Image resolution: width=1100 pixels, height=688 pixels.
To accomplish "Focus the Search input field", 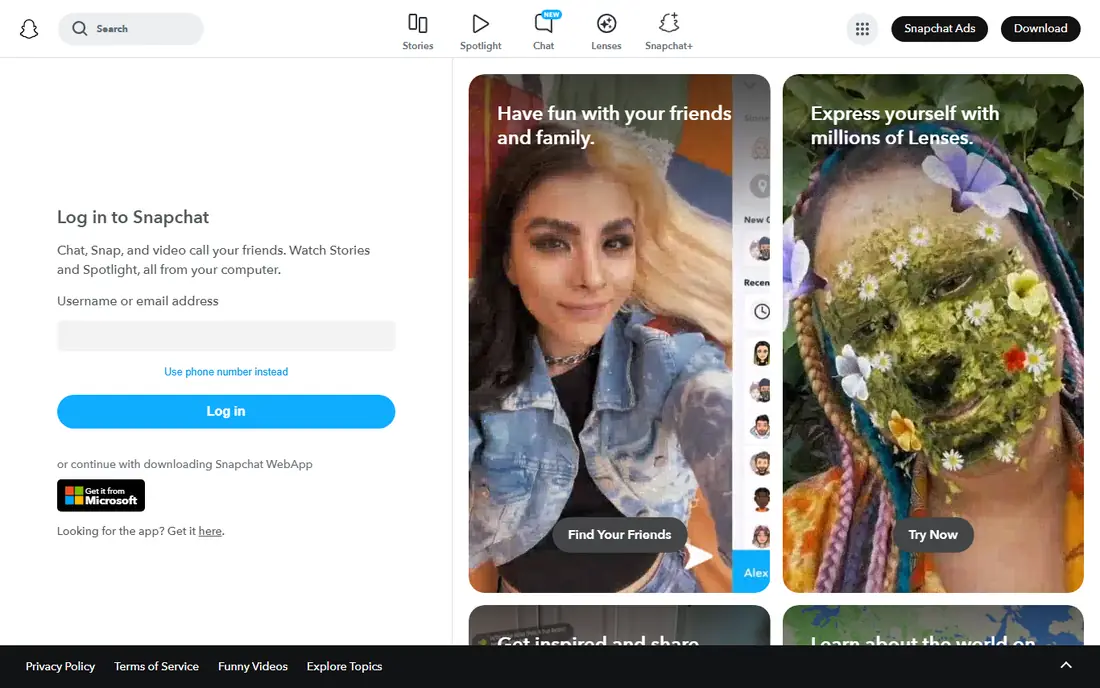I will (130, 29).
